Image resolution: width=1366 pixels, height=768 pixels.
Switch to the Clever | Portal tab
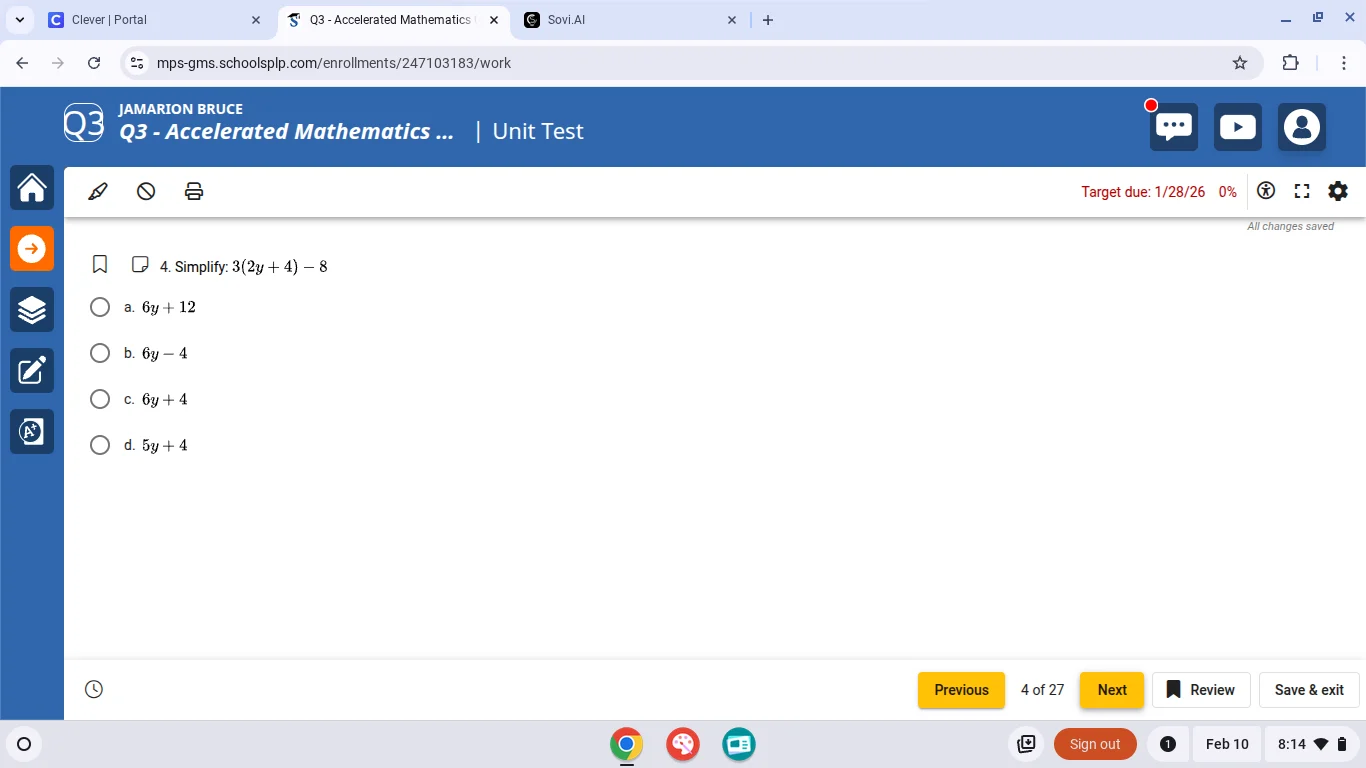pos(150,20)
